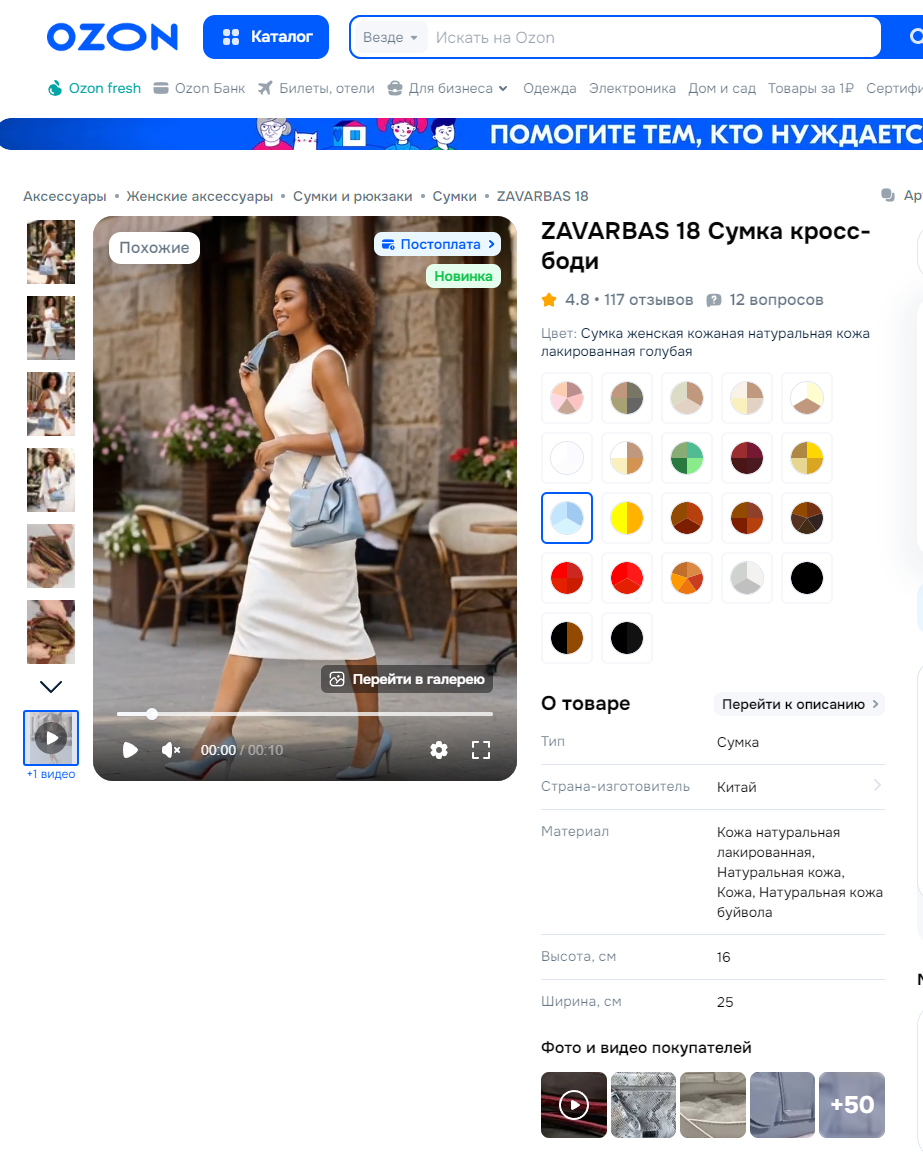
Task: Show more thumbnails with down chevron
Action: (51, 686)
